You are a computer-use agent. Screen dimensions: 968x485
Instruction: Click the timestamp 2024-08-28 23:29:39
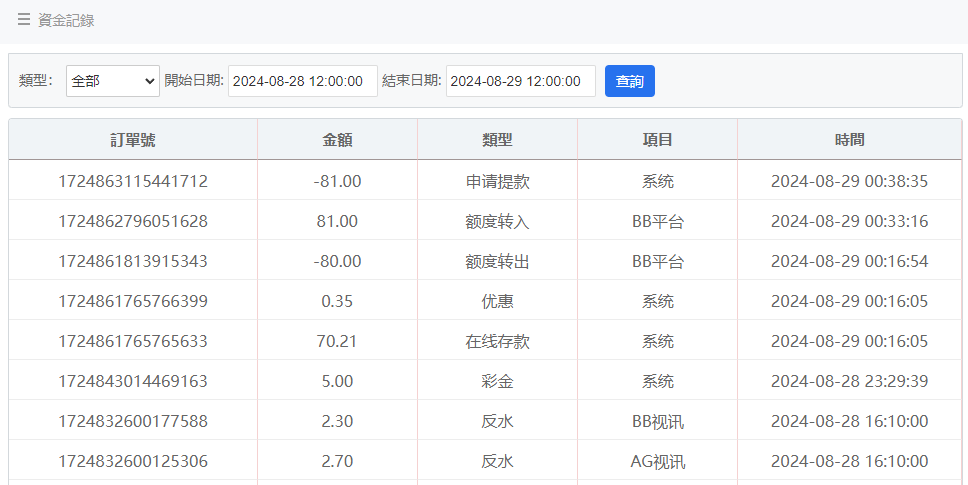pos(849,381)
